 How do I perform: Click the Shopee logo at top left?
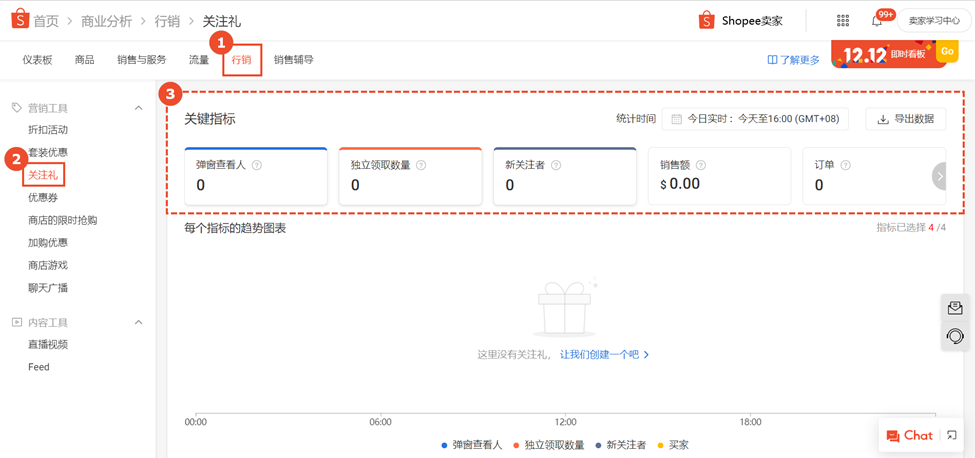click(x=19, y=19)
